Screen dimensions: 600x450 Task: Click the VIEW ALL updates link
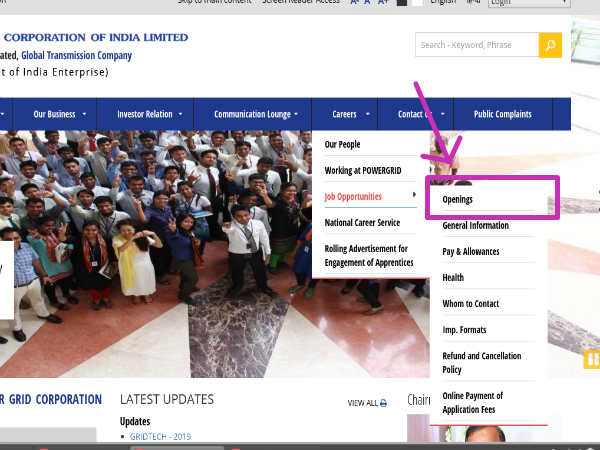[x=363, y=403]
